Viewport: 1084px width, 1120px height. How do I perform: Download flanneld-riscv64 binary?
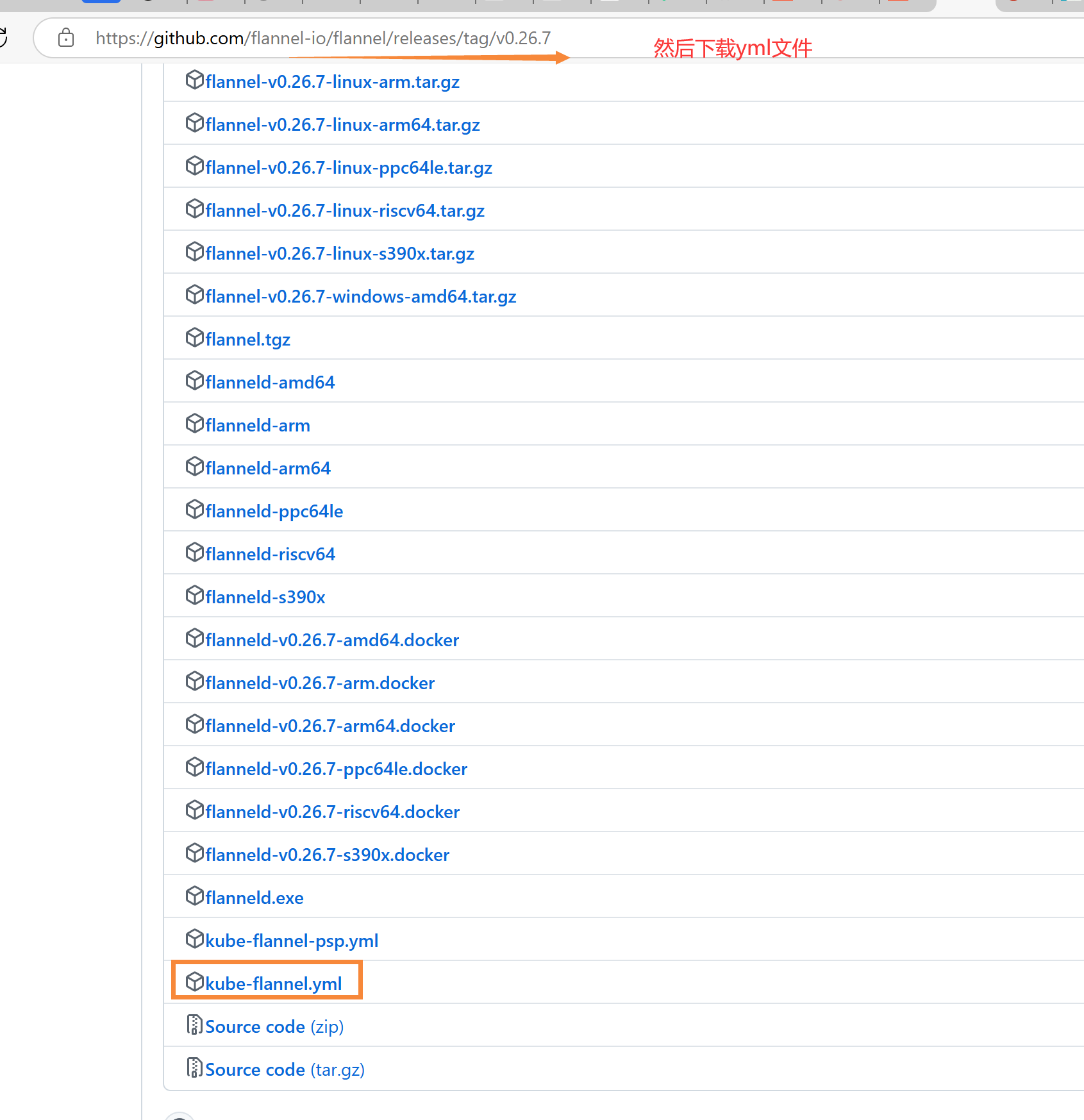[270, 555]
